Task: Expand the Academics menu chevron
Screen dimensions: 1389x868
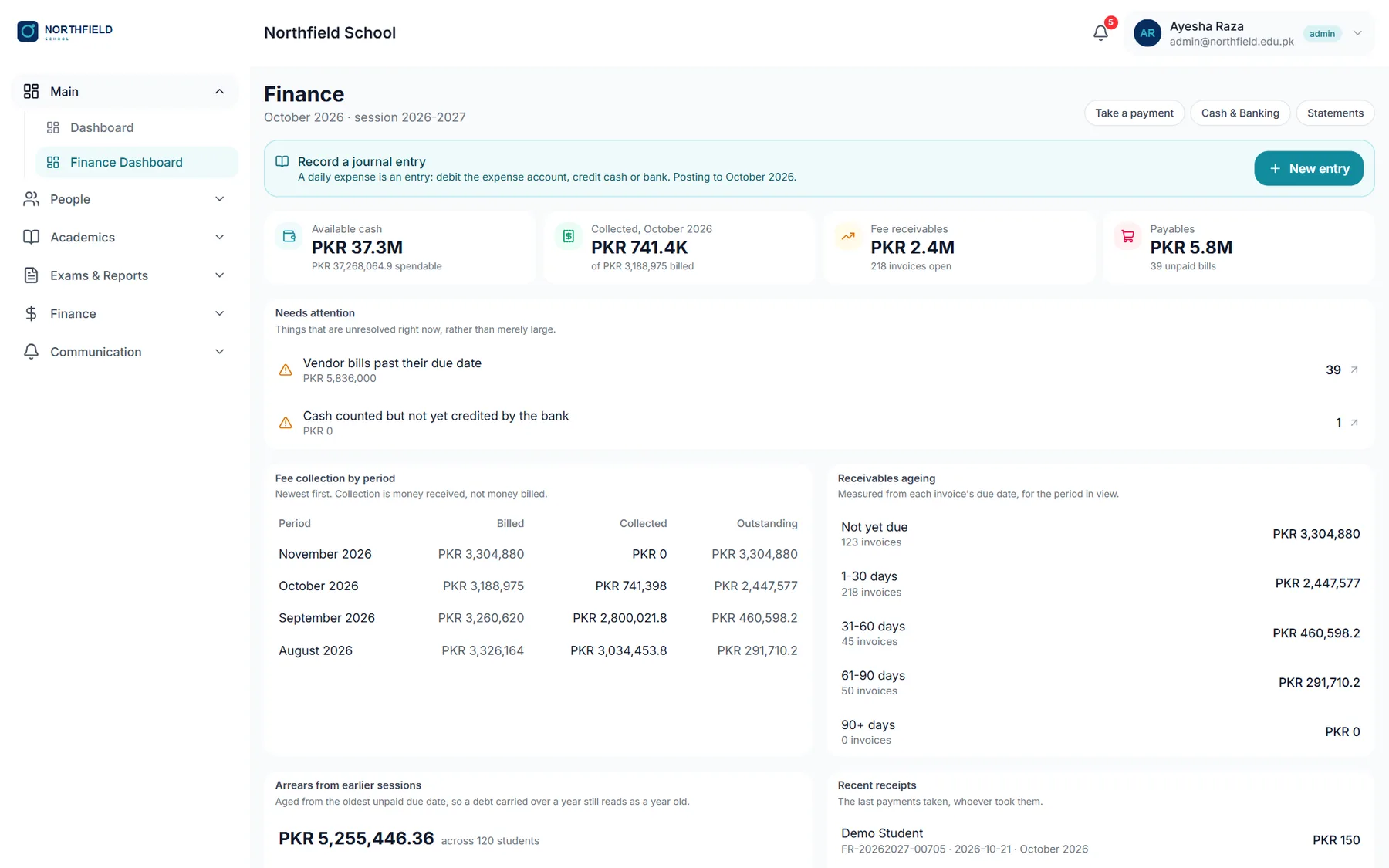Action: click(219, 237)
